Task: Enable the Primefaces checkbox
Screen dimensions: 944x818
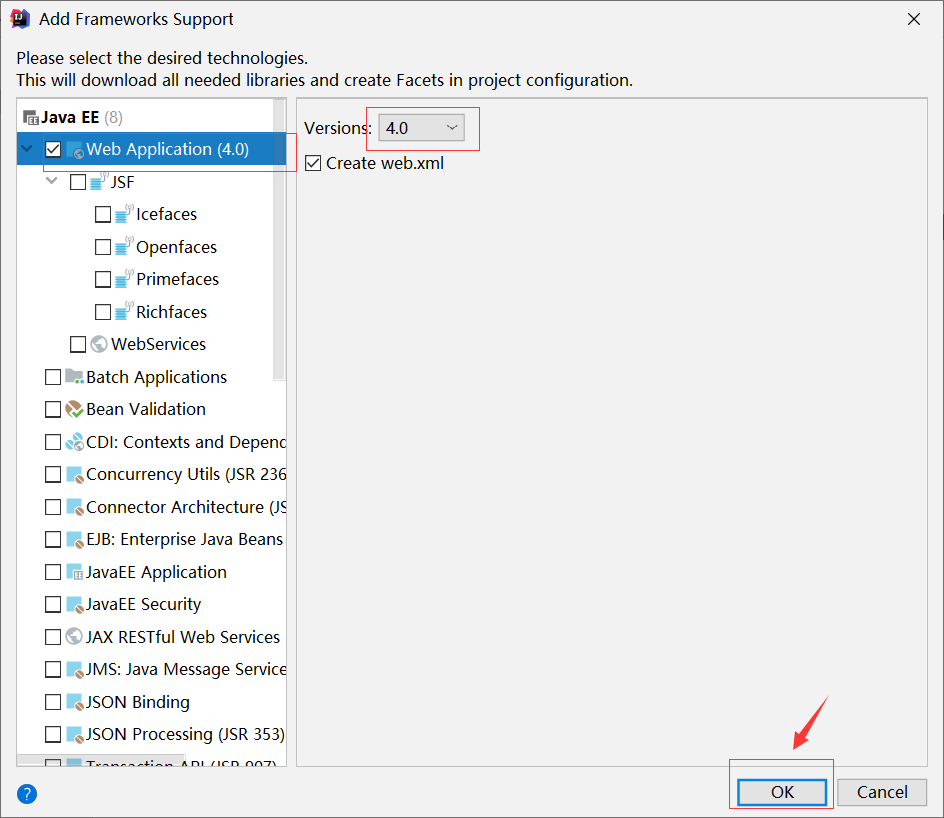Action: pos(103,279)
